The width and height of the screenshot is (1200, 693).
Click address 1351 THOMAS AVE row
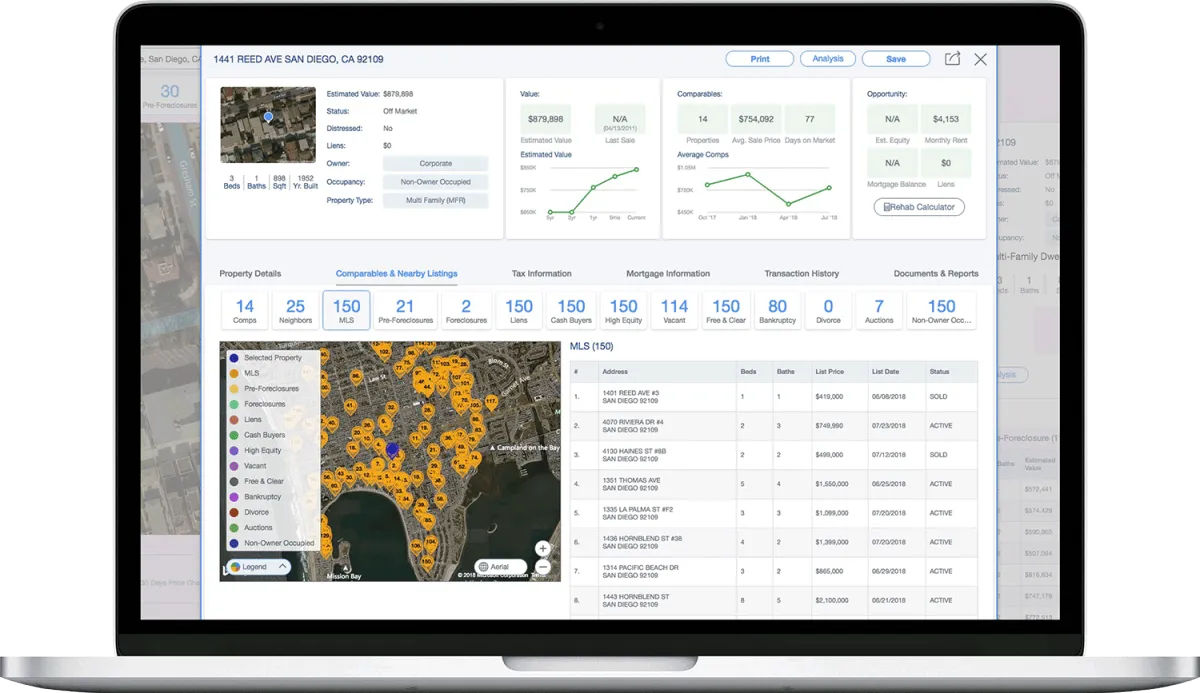(x=774, y=485)
